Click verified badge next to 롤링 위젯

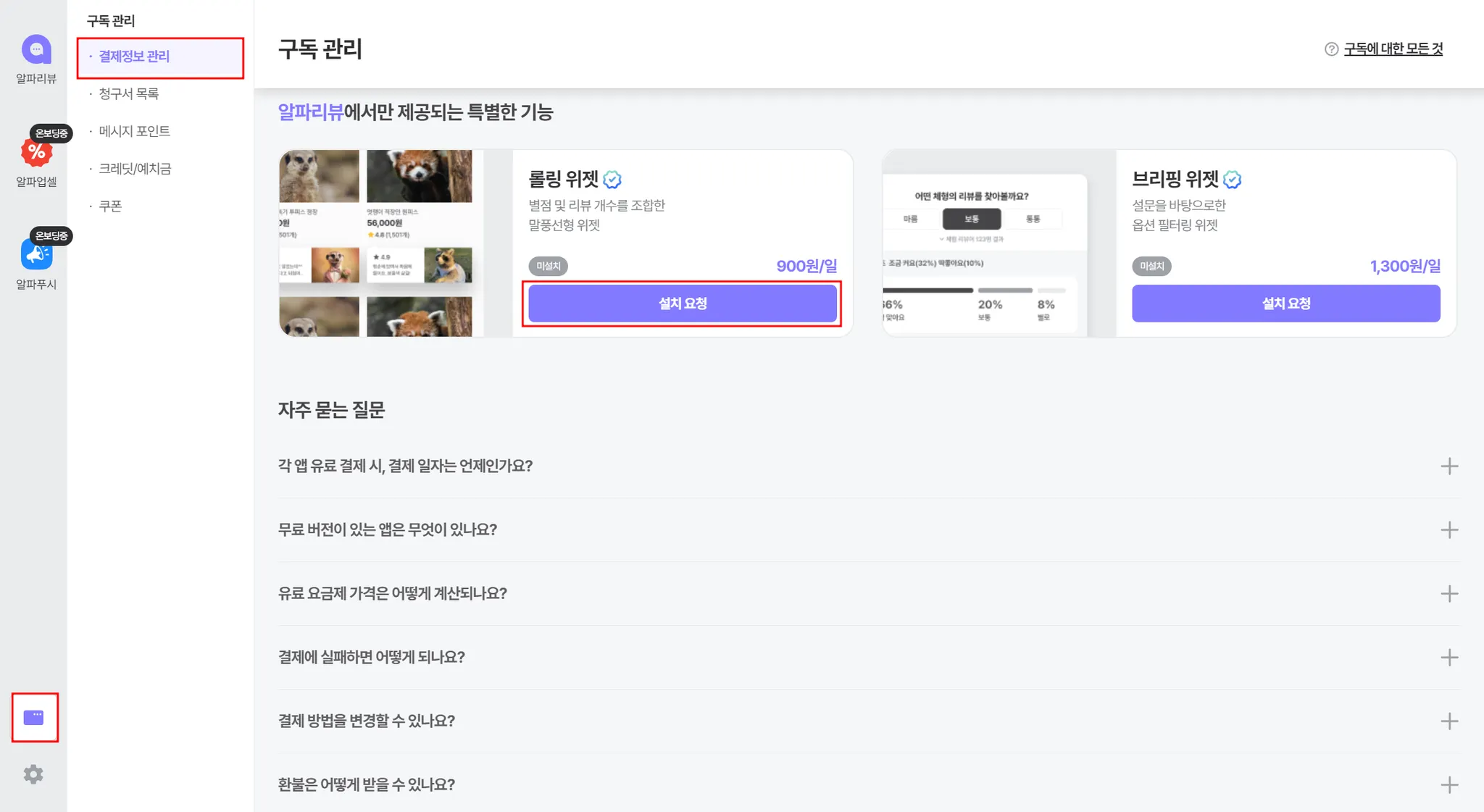pyautogui.click(x=612, y=180)
